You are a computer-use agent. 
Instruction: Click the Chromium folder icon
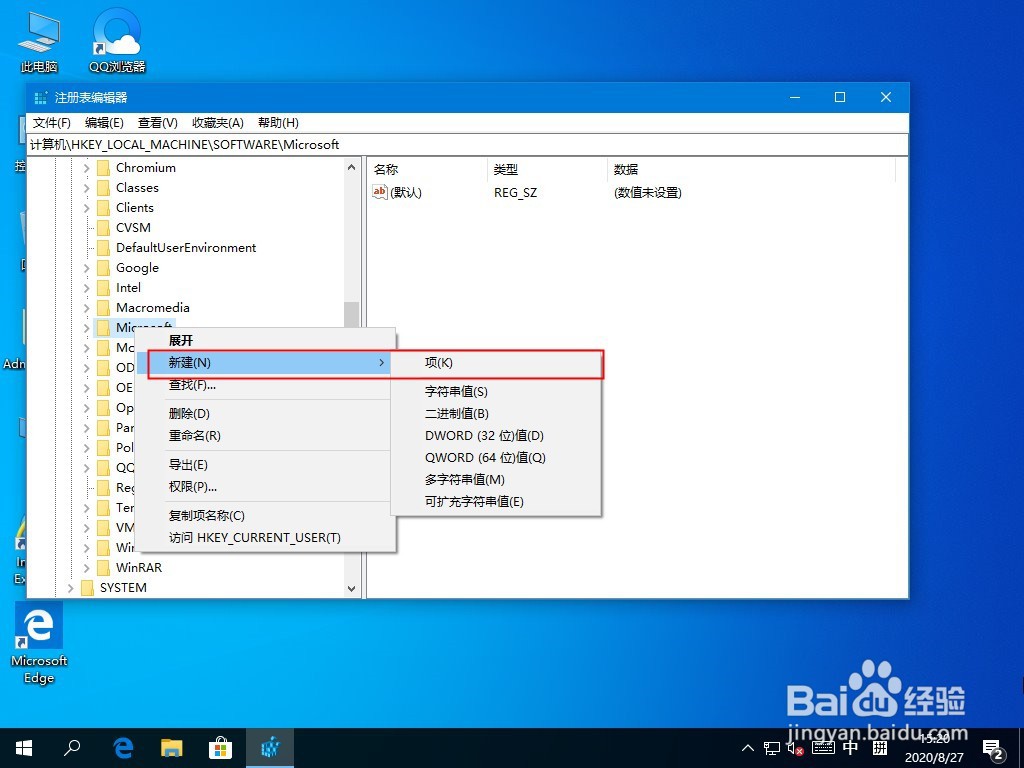point(103,168)
